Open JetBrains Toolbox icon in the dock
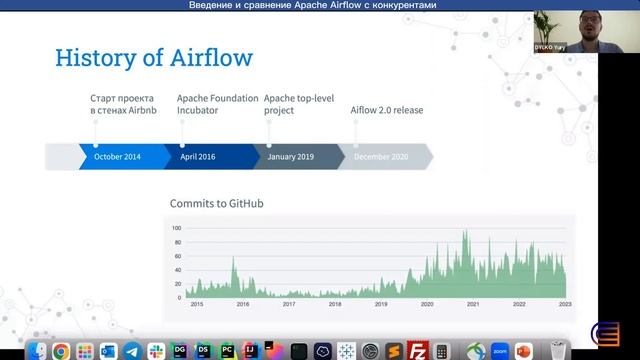This screenshot has height=360, width=640. 275,351
